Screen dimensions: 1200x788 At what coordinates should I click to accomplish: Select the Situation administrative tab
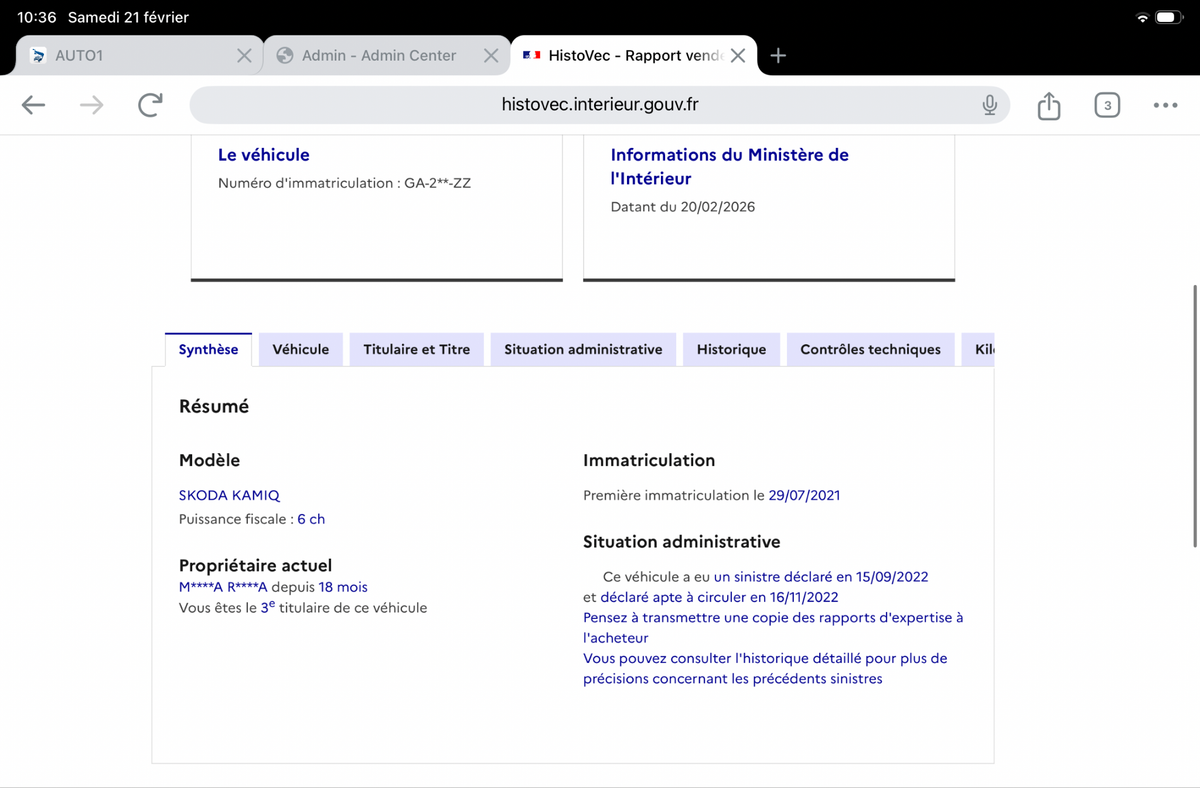583,349
